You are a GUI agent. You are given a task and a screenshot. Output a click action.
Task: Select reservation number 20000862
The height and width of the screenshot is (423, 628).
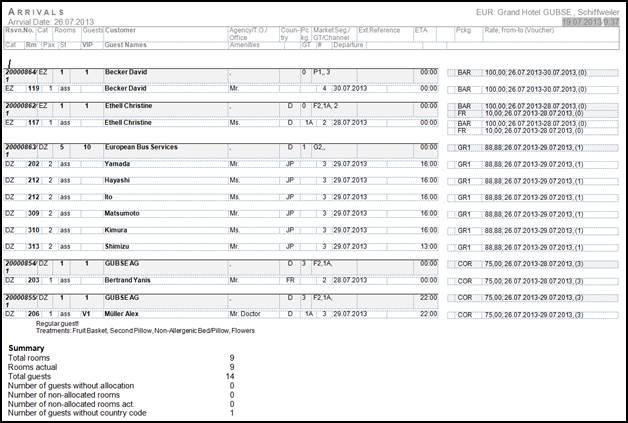click(21, 106)
